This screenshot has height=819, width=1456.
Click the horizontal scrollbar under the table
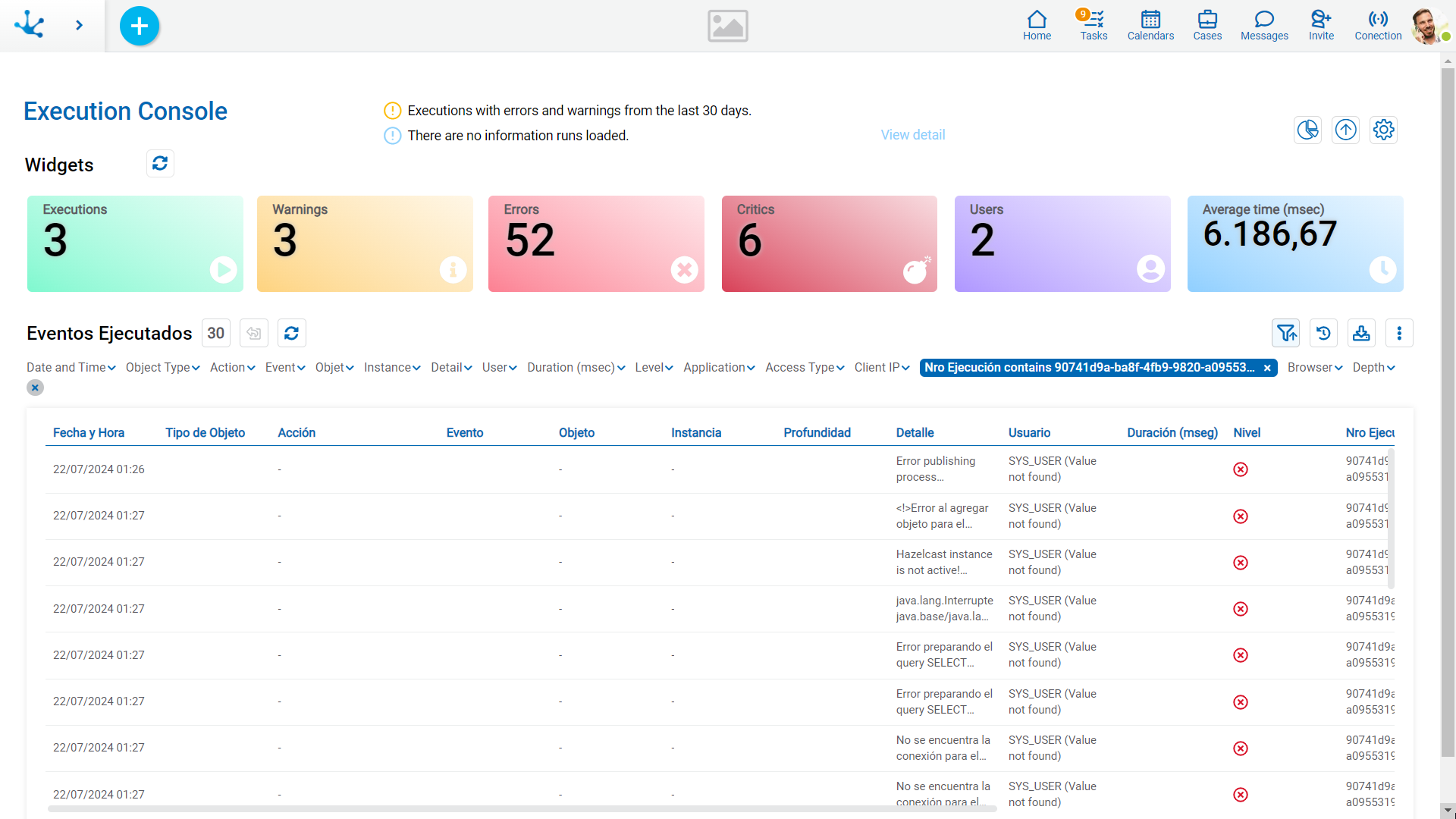click(522, 809)
